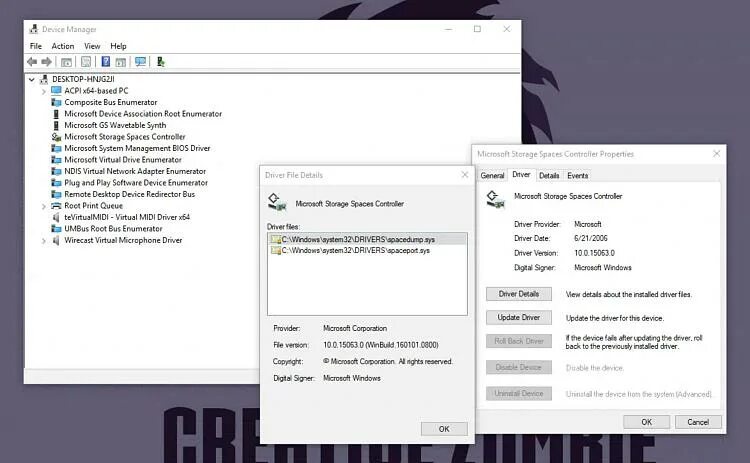Image resolution: width=750 pixels, height=463 pixels.
Task: Click the Wirecast Virtual Microphone Driver speaker icon
Action: (56, 240)
